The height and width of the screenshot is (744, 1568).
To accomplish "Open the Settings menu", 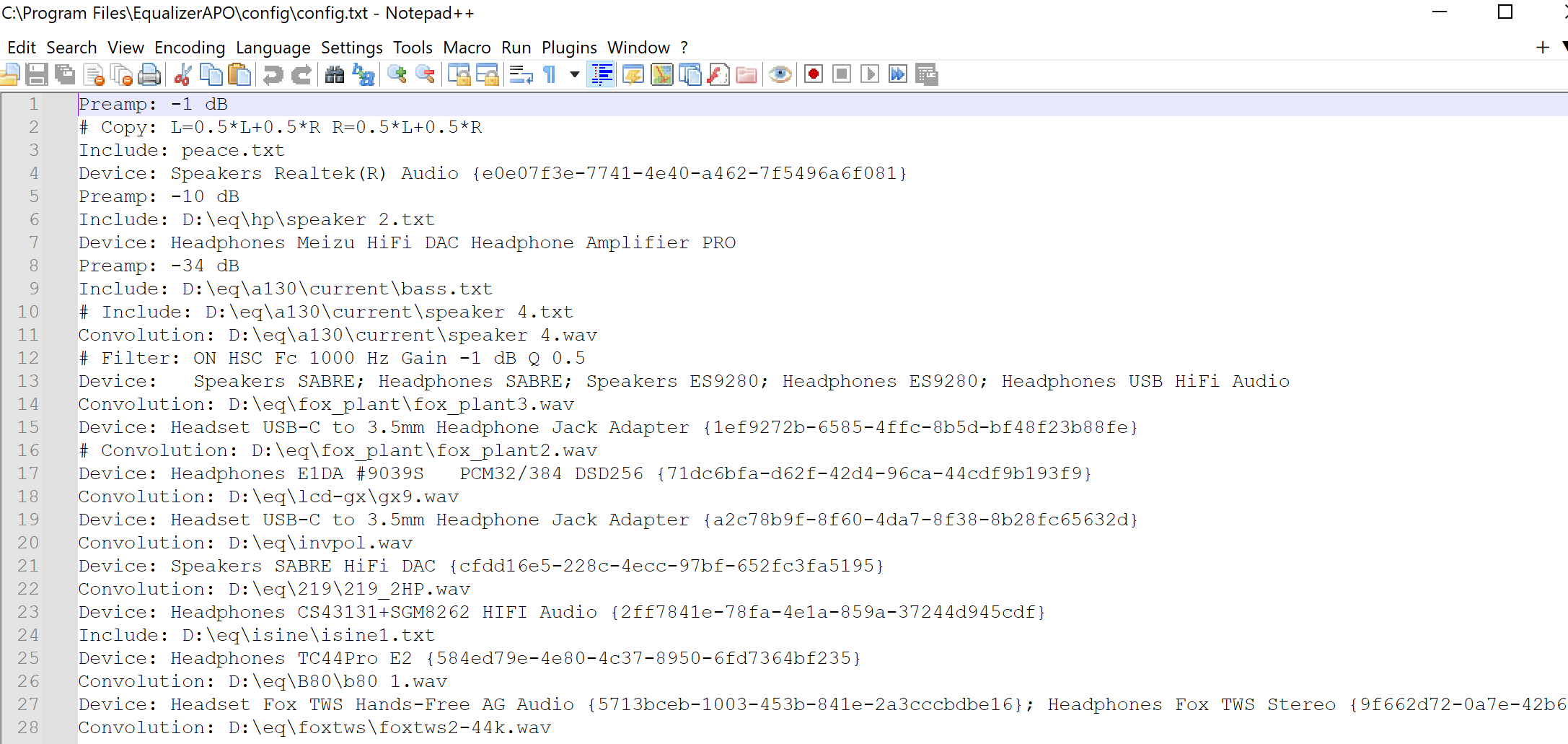I will tap(351, 48).
